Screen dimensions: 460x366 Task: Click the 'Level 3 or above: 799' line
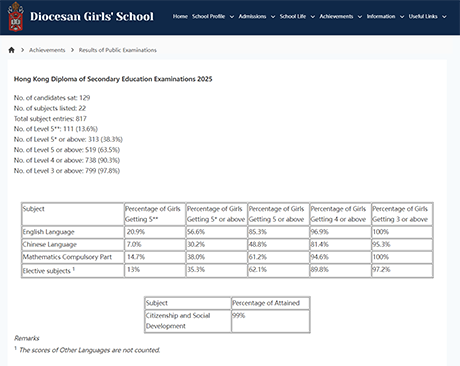tap(67, 171)
